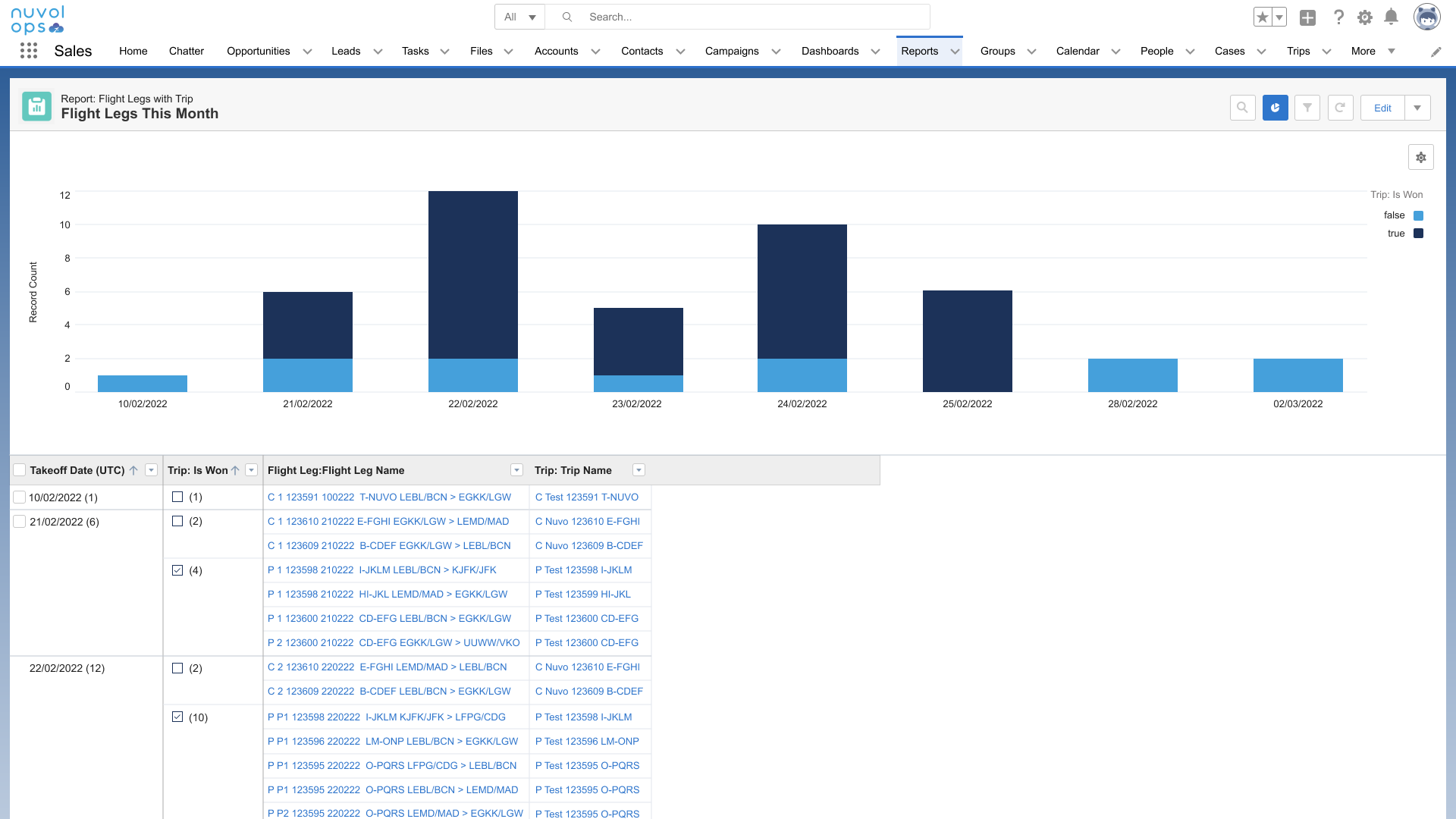The width and height of the screenshot is (1456, 819).
Task: Go to the Dashboards tab
Action: (830, 51)
